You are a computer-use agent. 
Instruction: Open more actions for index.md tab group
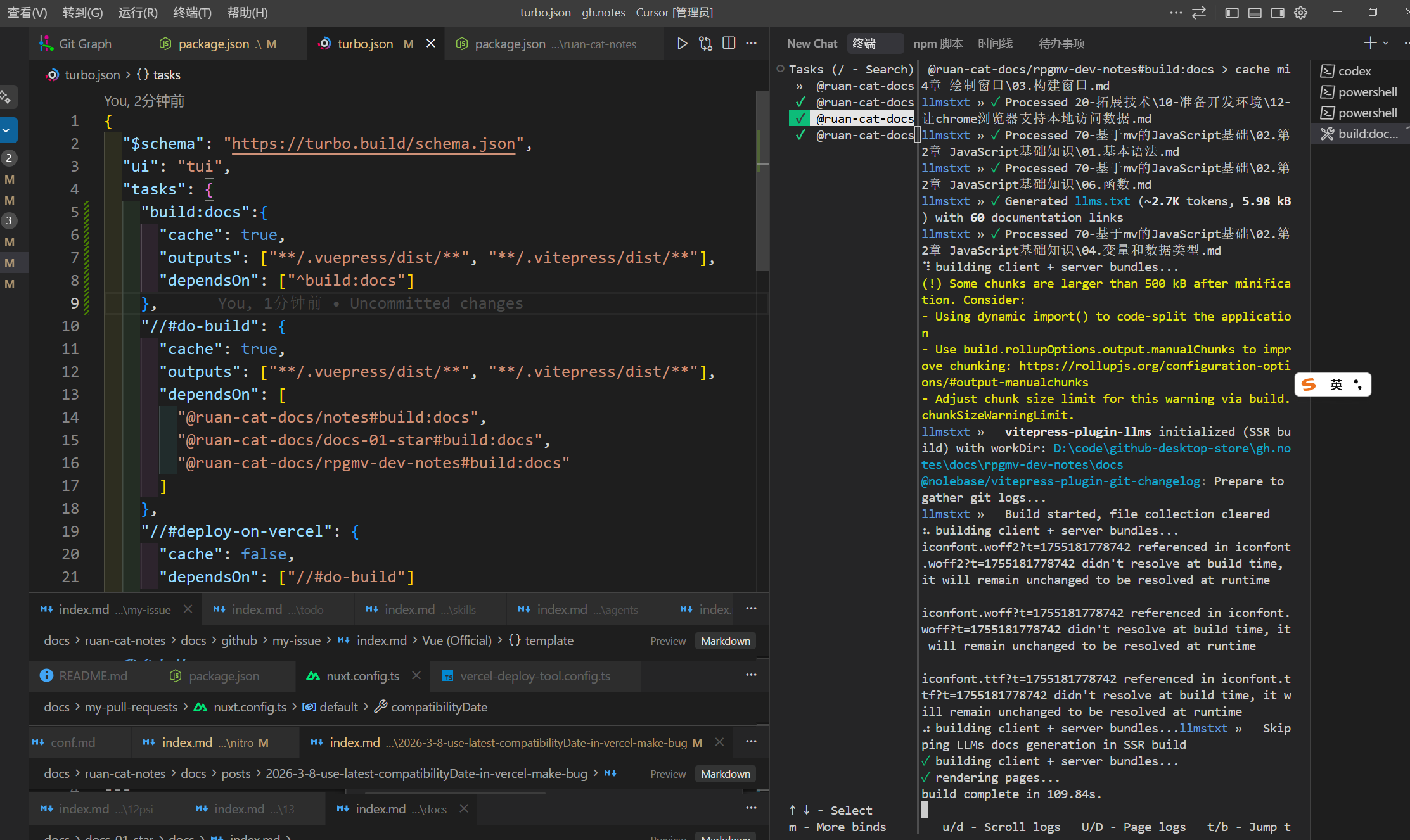pos(751,609)
